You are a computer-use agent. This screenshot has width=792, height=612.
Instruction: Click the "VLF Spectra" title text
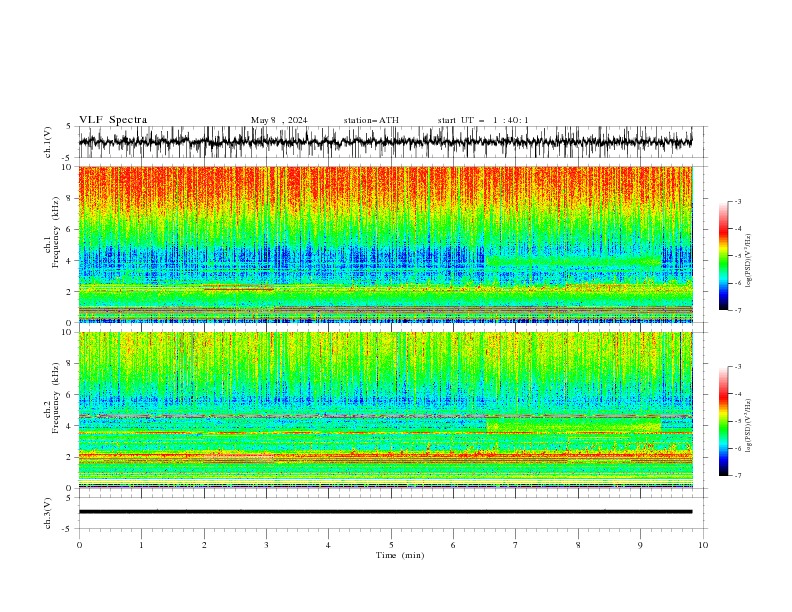(113, 120)
